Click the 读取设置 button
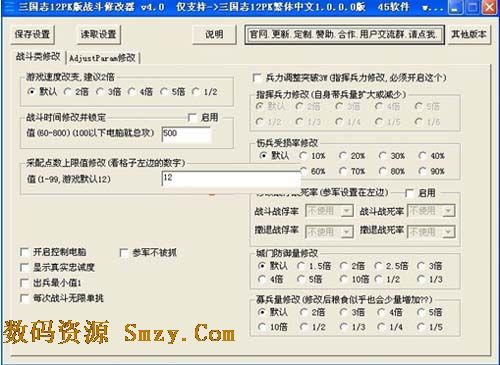This screenshot has height=365, width=500. [98, 34]
